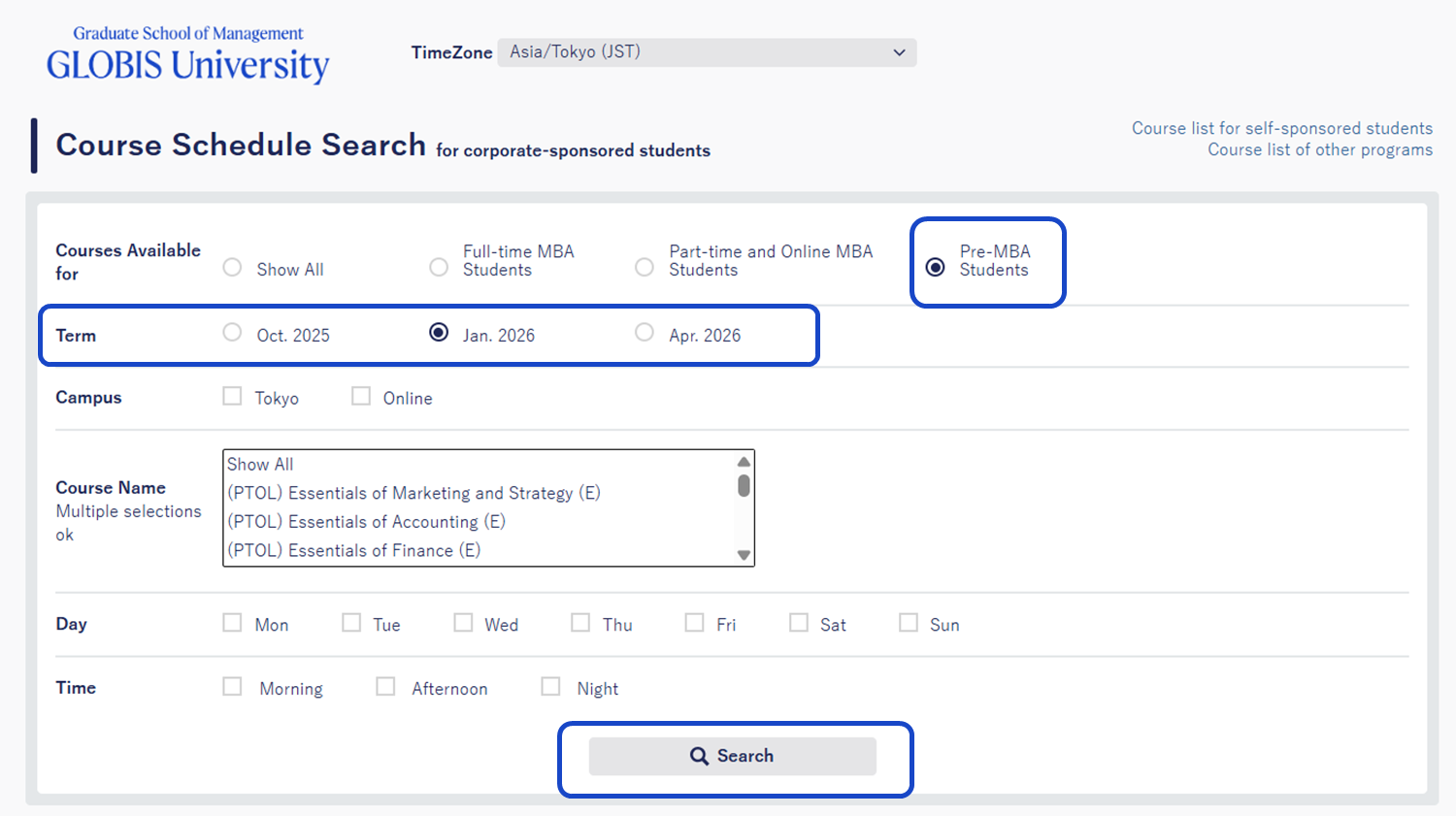Enable the Morning time checkbox

[x=232, y=687]
